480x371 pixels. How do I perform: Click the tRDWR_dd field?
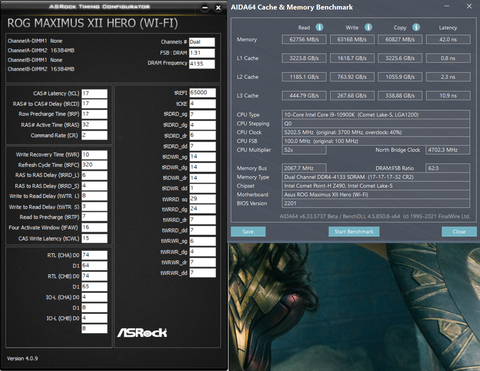coord(202,189)
